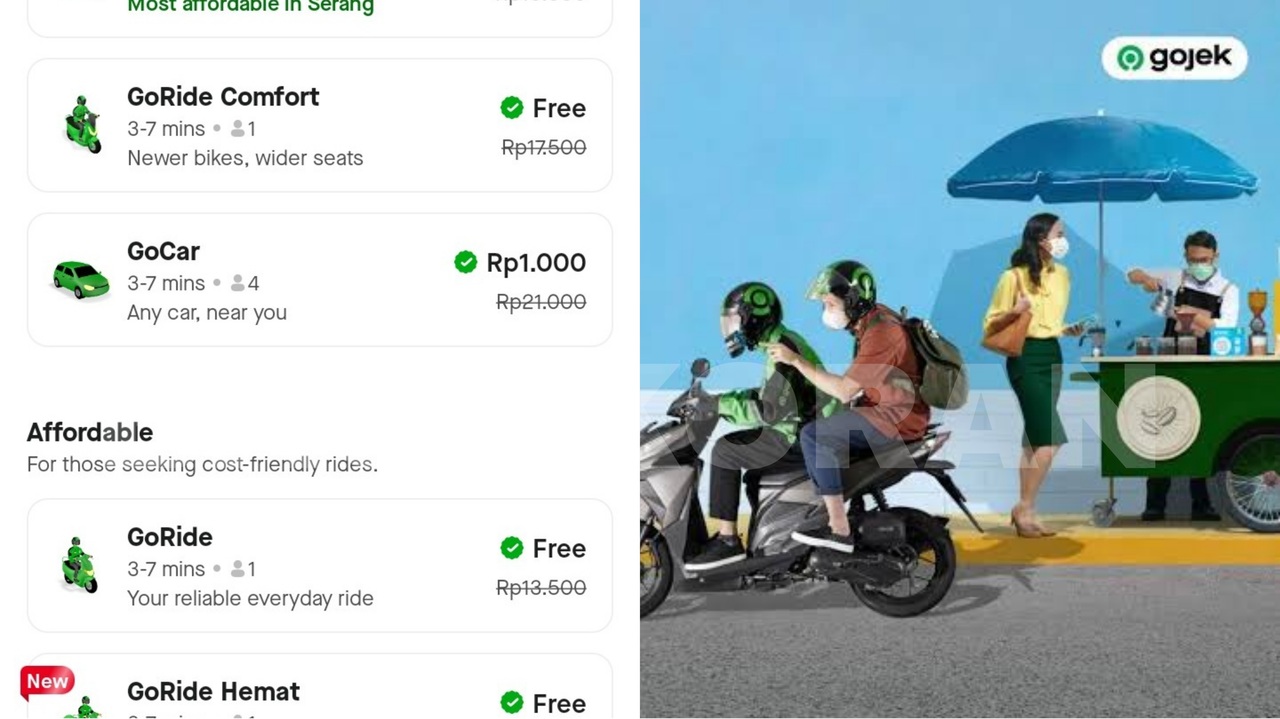Tap the GoRide Comfort scooter icon

click(x=82, y=125)
